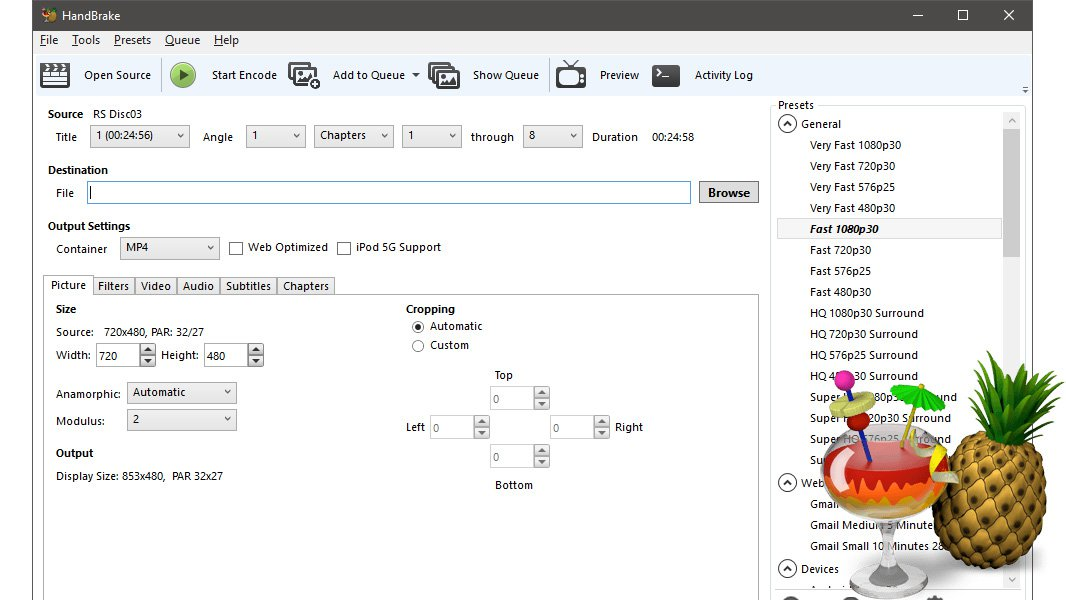Click the Open Source label
Screen dimensions: 1066x600
point(118,75)
